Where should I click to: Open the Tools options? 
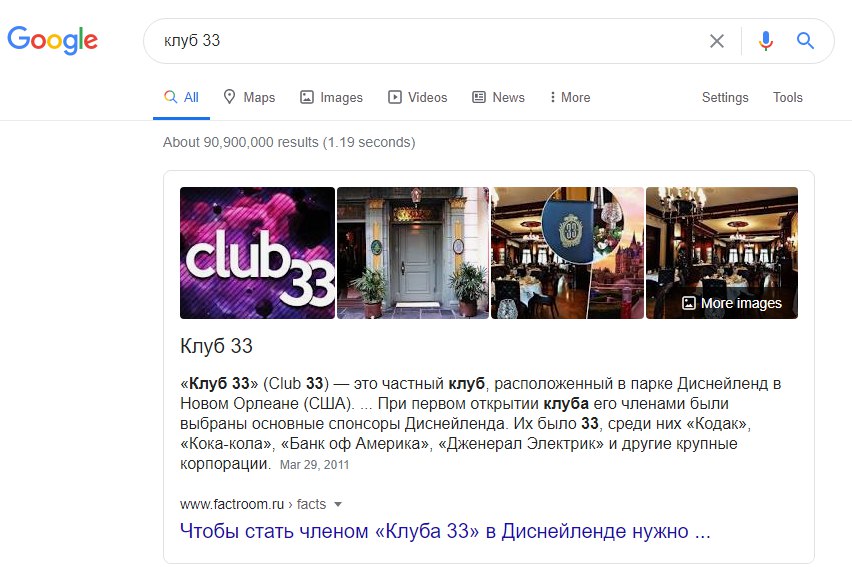coord(787,97)
